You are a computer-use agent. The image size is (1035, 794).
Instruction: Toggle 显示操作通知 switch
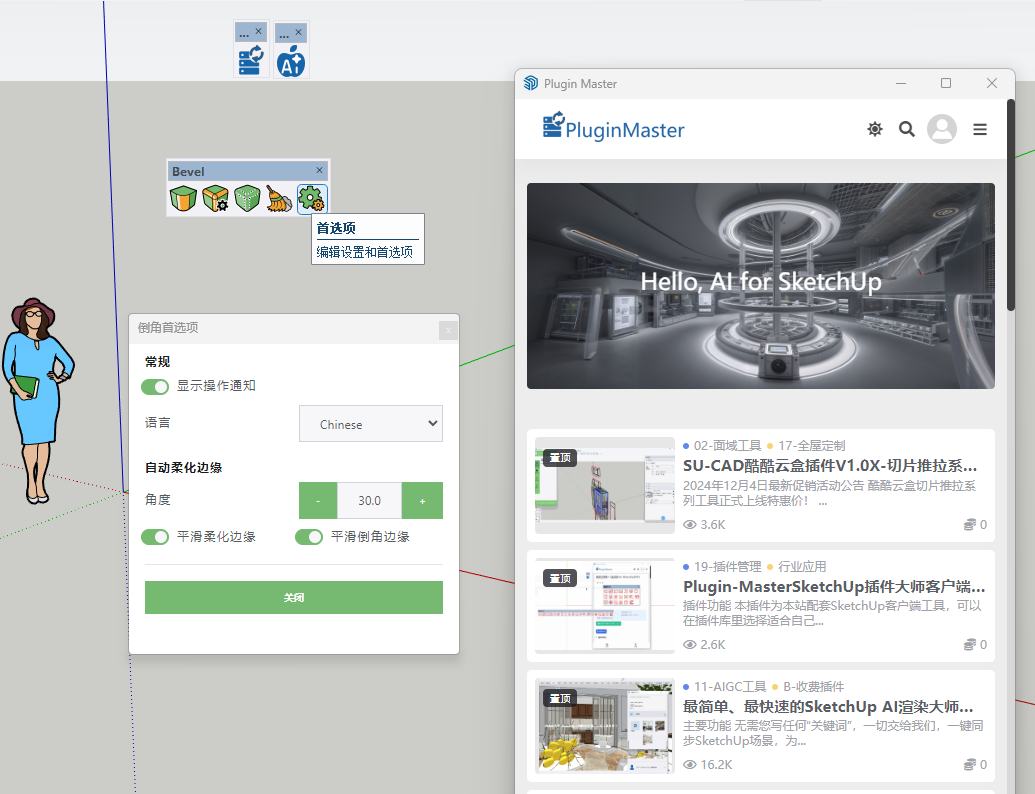click(x=155, y=386)
